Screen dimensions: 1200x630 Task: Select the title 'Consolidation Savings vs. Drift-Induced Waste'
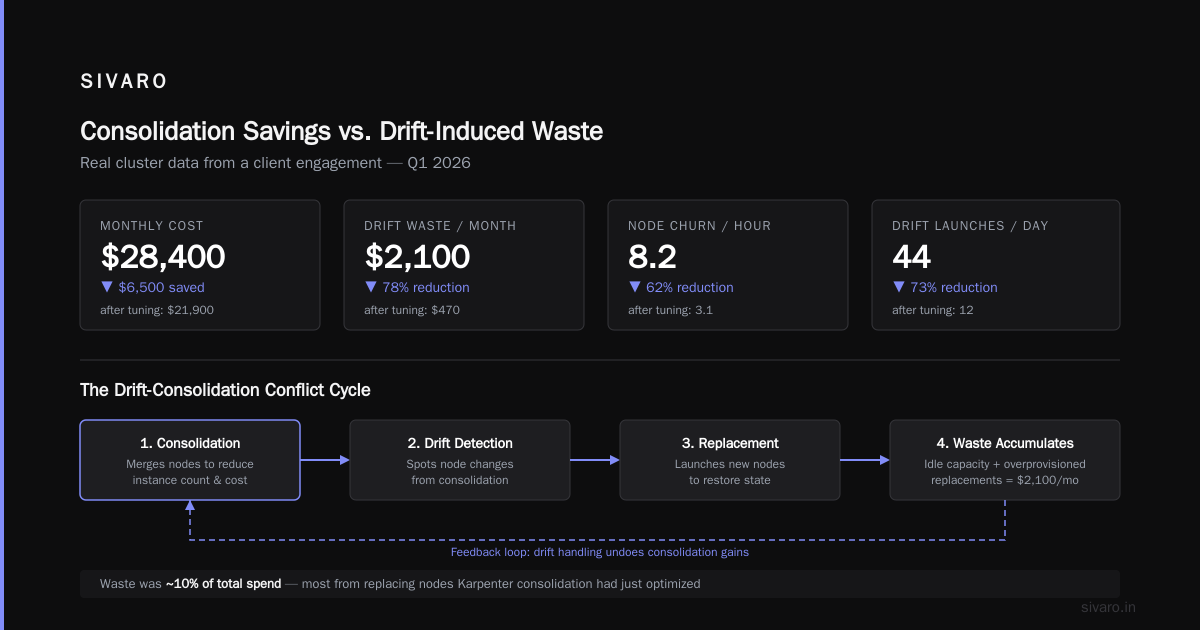[341, 131]
